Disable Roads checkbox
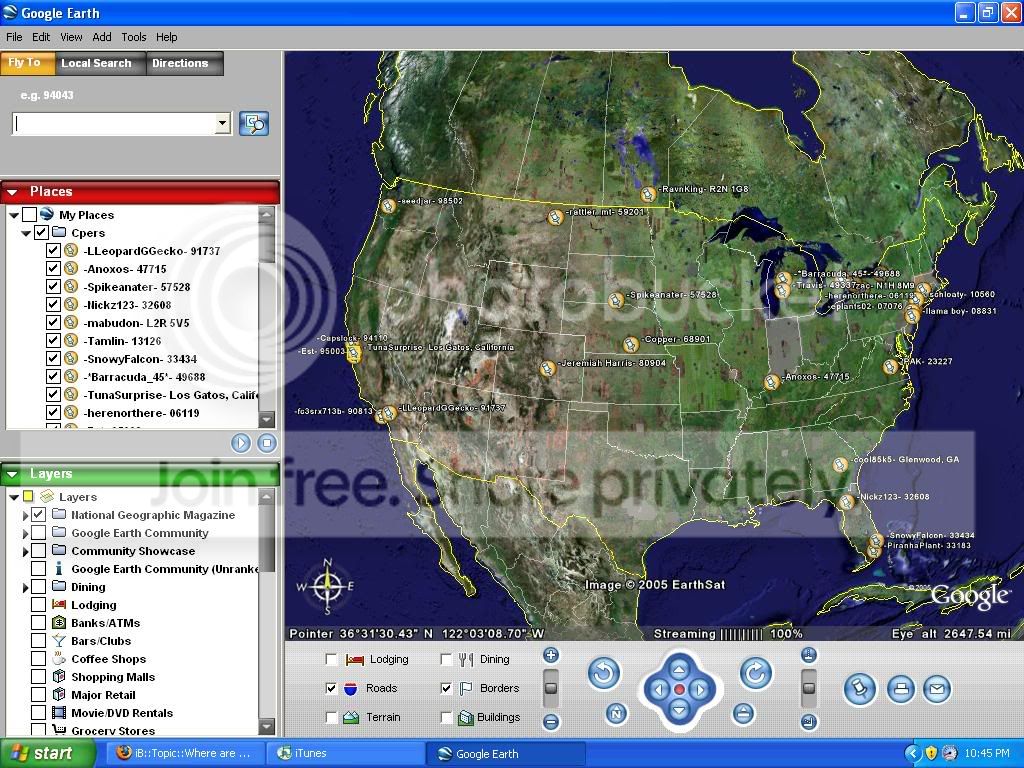This screenshot has width=1024, height=768. coord(332,688)
